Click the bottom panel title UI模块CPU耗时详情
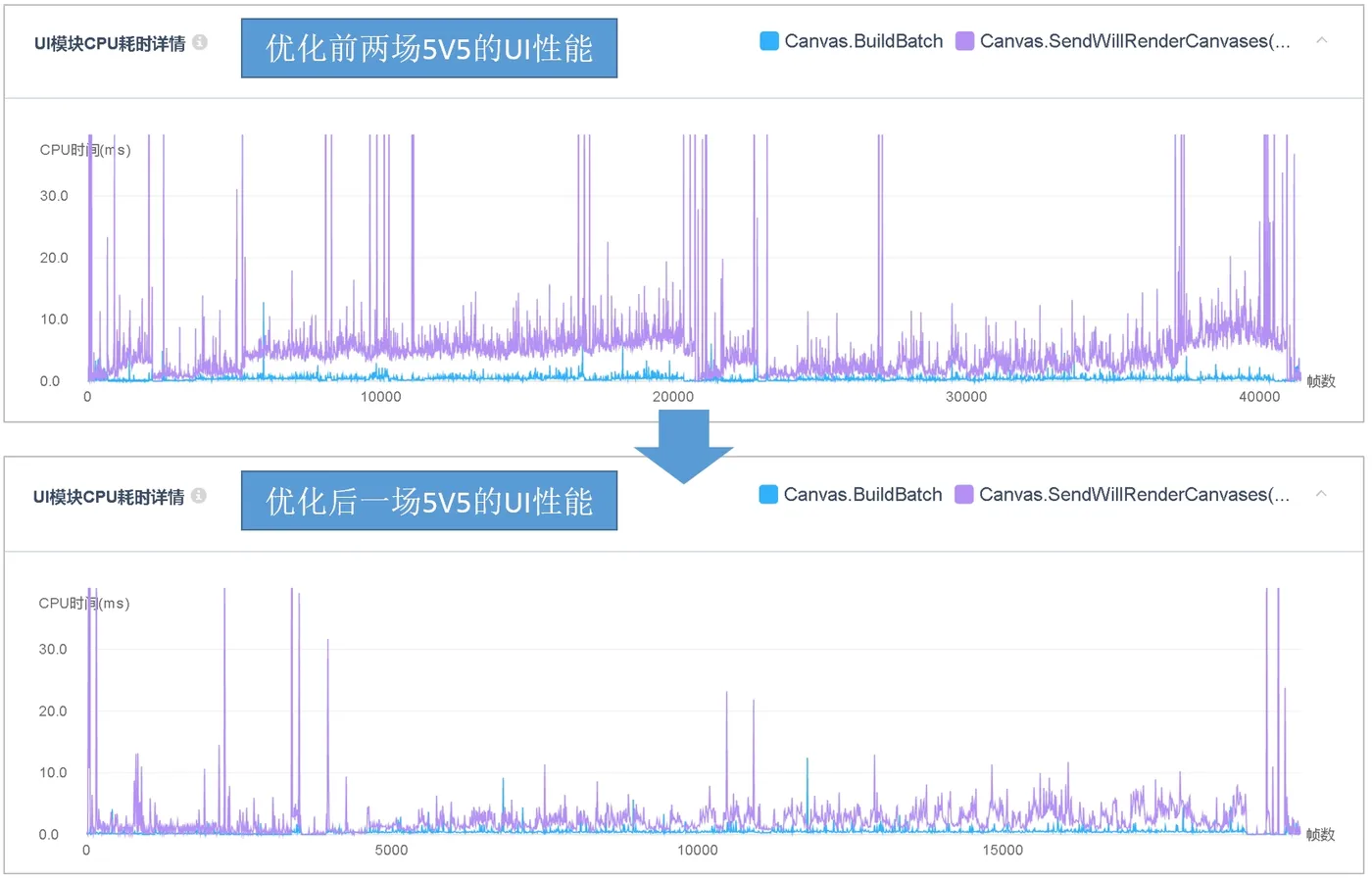This screenshot has width=1372, height=881. (x=109, y=497)
